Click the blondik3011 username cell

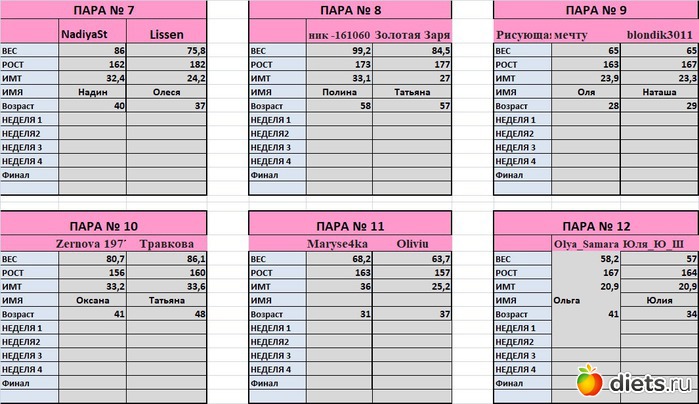click(654, 34)
